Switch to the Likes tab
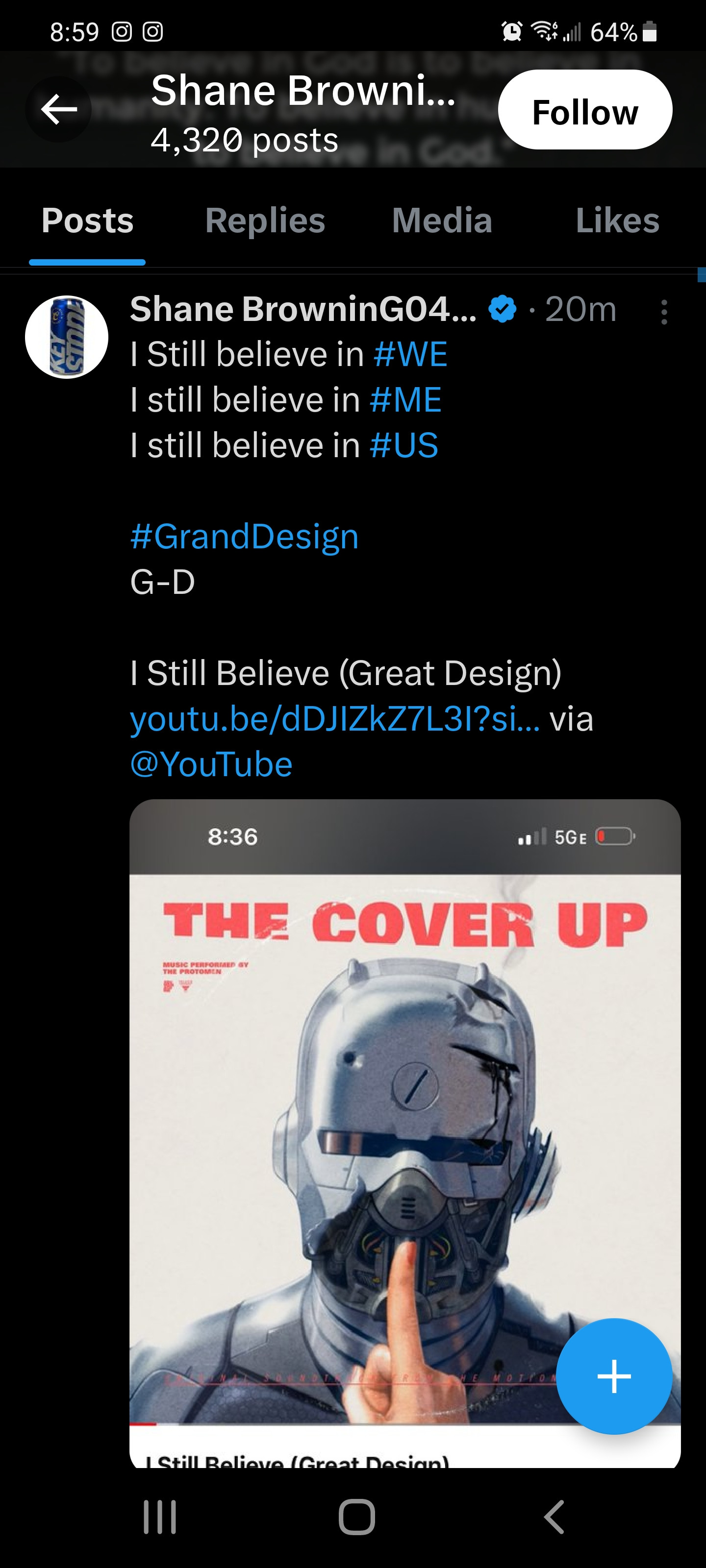Image resolution: width=706 pixels, height=1568 pixels. tap(617, 220)
